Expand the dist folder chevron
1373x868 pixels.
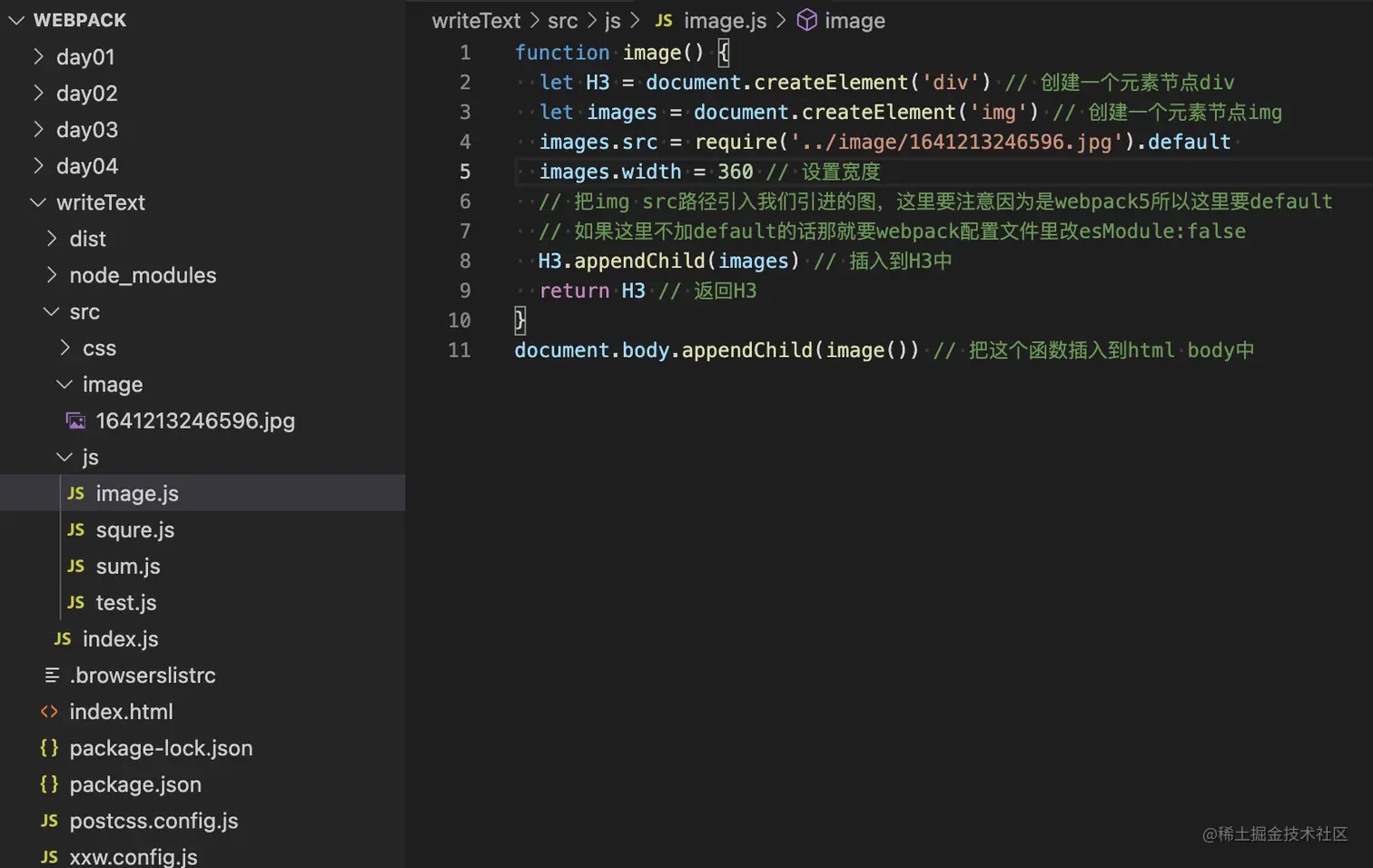click(x=52, y=238)
